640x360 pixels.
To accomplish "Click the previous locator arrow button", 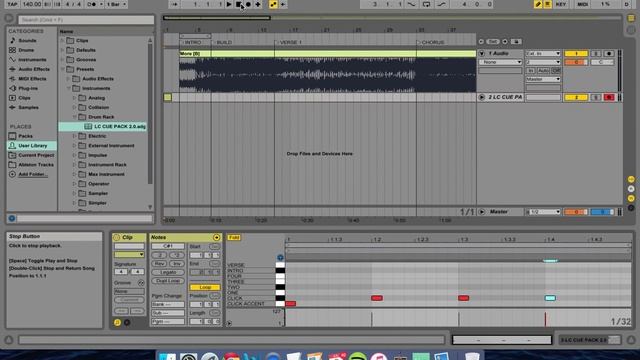I will tap(481, 42).
